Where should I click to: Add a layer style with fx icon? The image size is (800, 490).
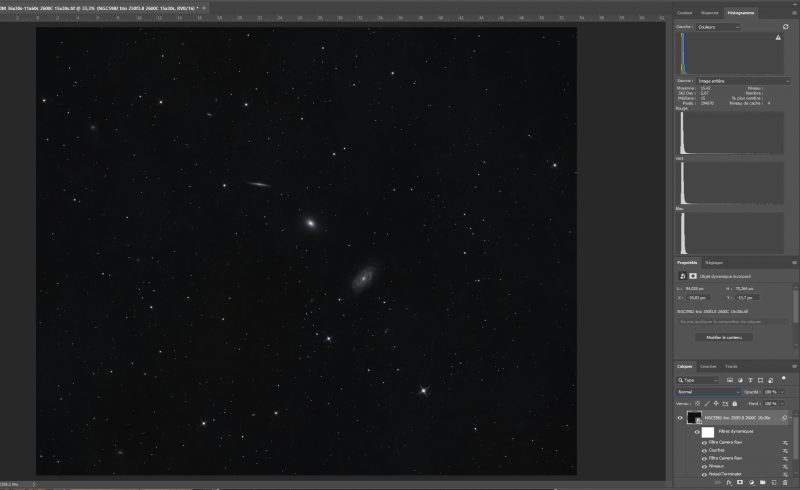[x=729, y=482]
